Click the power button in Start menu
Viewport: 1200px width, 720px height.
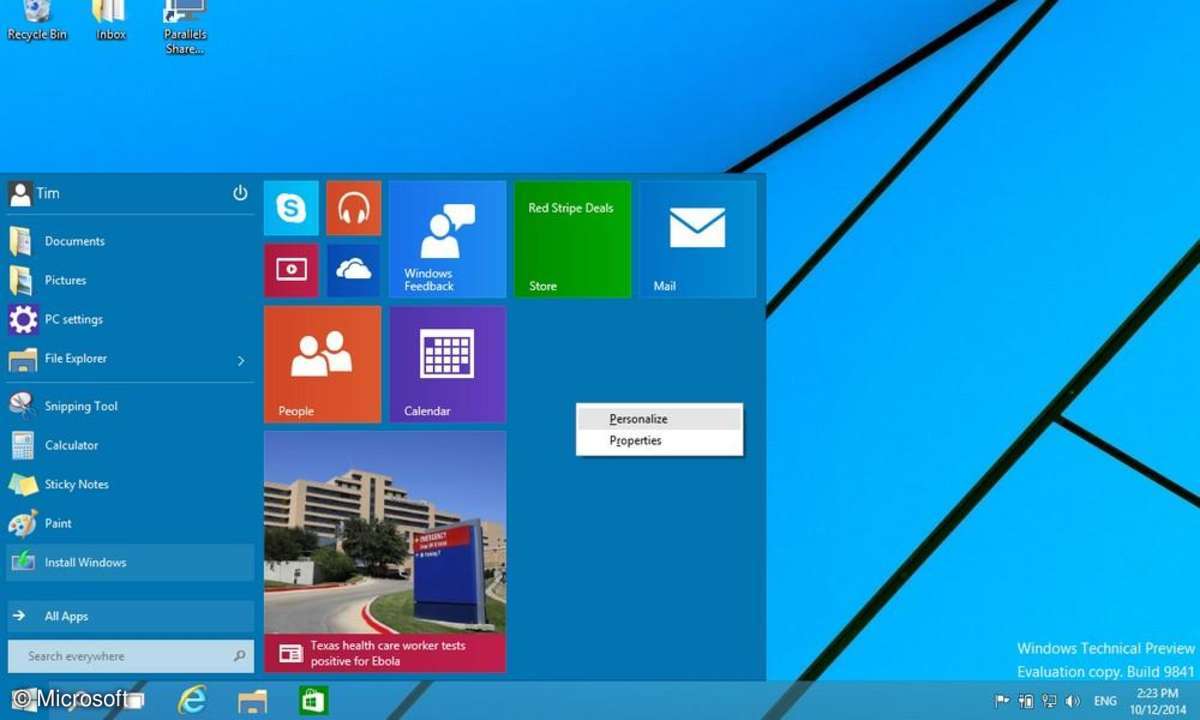pos(240,193)
